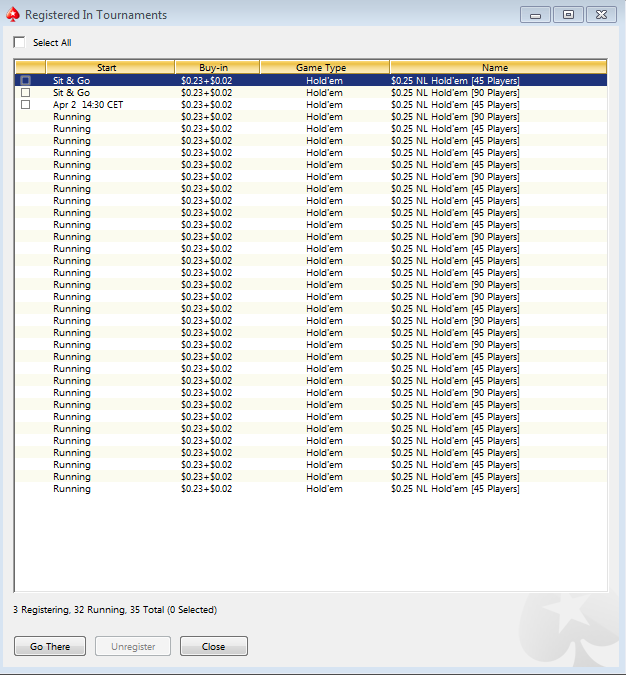Check the highlighted 45 Players Sit & Go row box
626x675 pixels.
(26, 81)
